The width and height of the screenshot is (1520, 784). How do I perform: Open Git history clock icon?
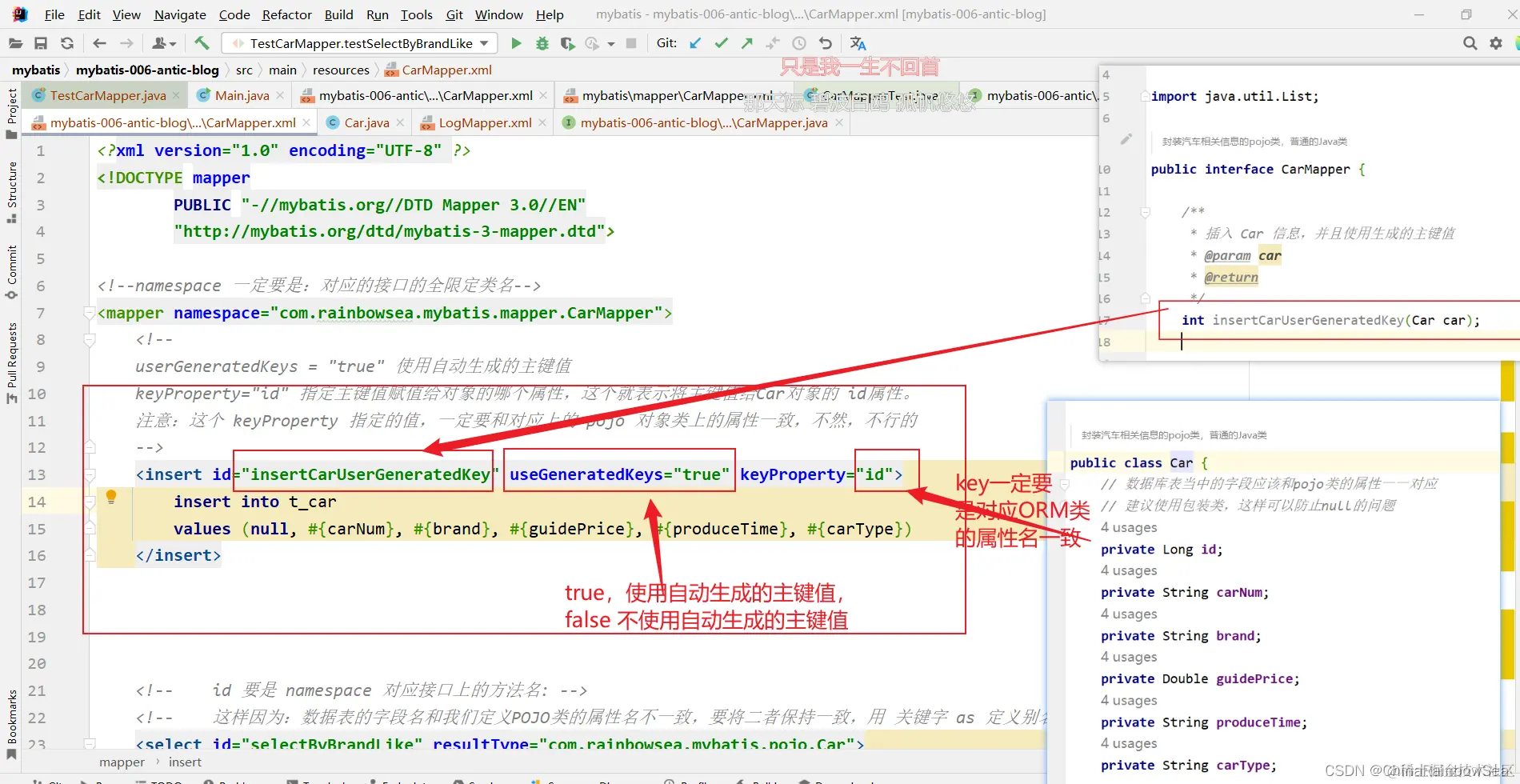pyautogui.click(x=798, y=43)
